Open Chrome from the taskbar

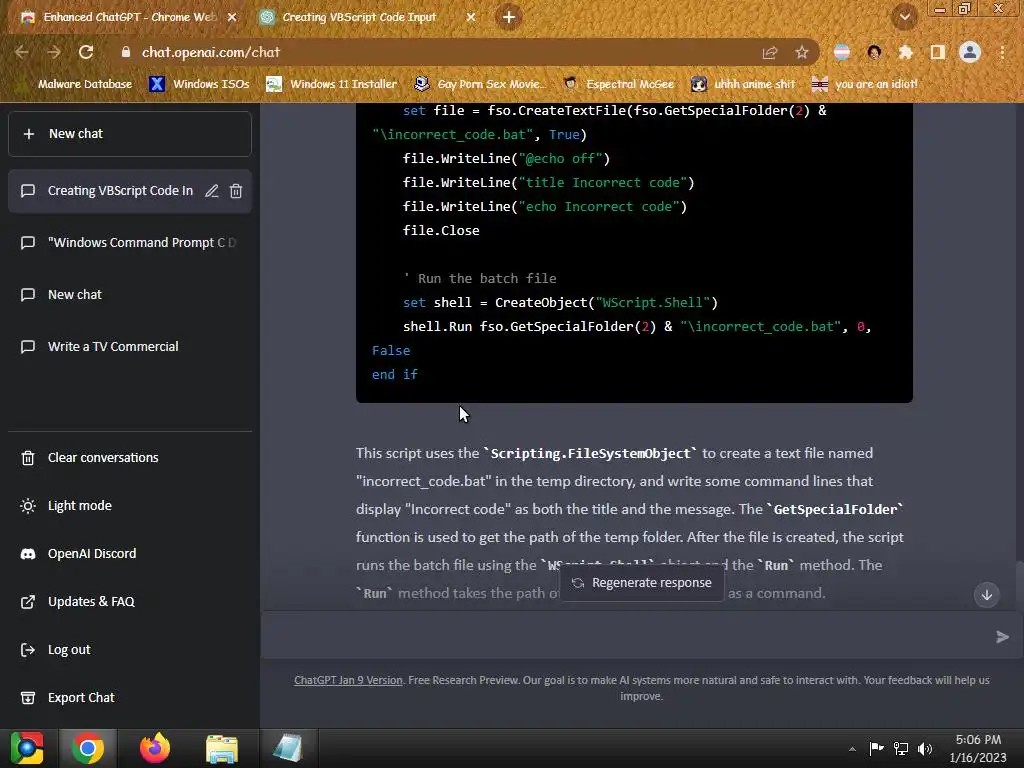click(x=88, y=748)
